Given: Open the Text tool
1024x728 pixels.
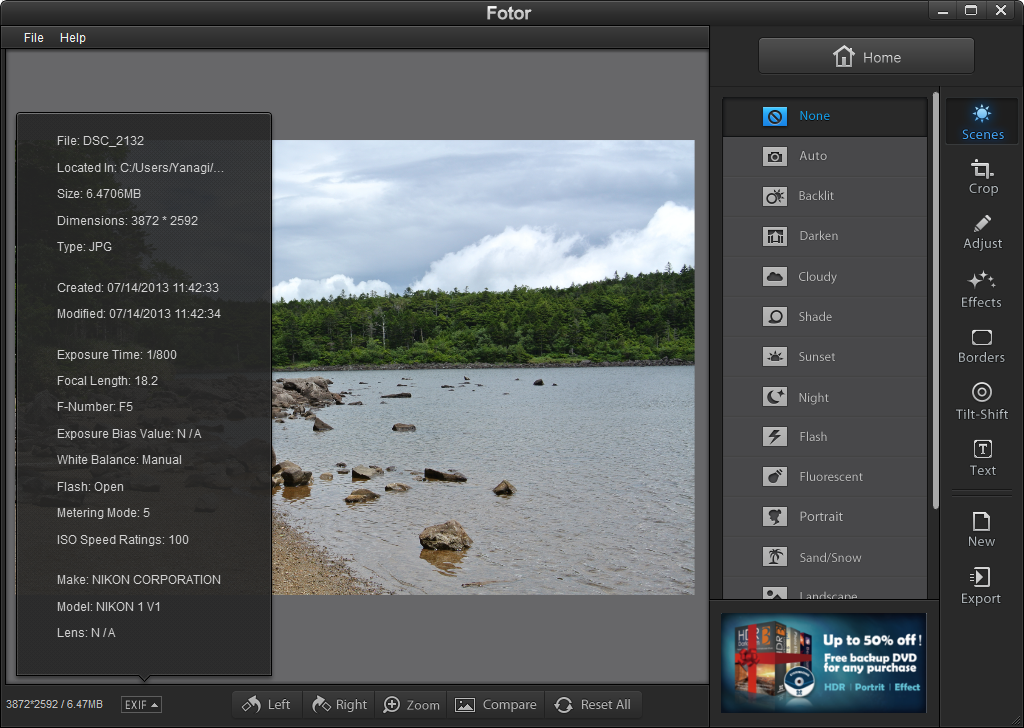Looking at the screenshot, I should 982,458.
